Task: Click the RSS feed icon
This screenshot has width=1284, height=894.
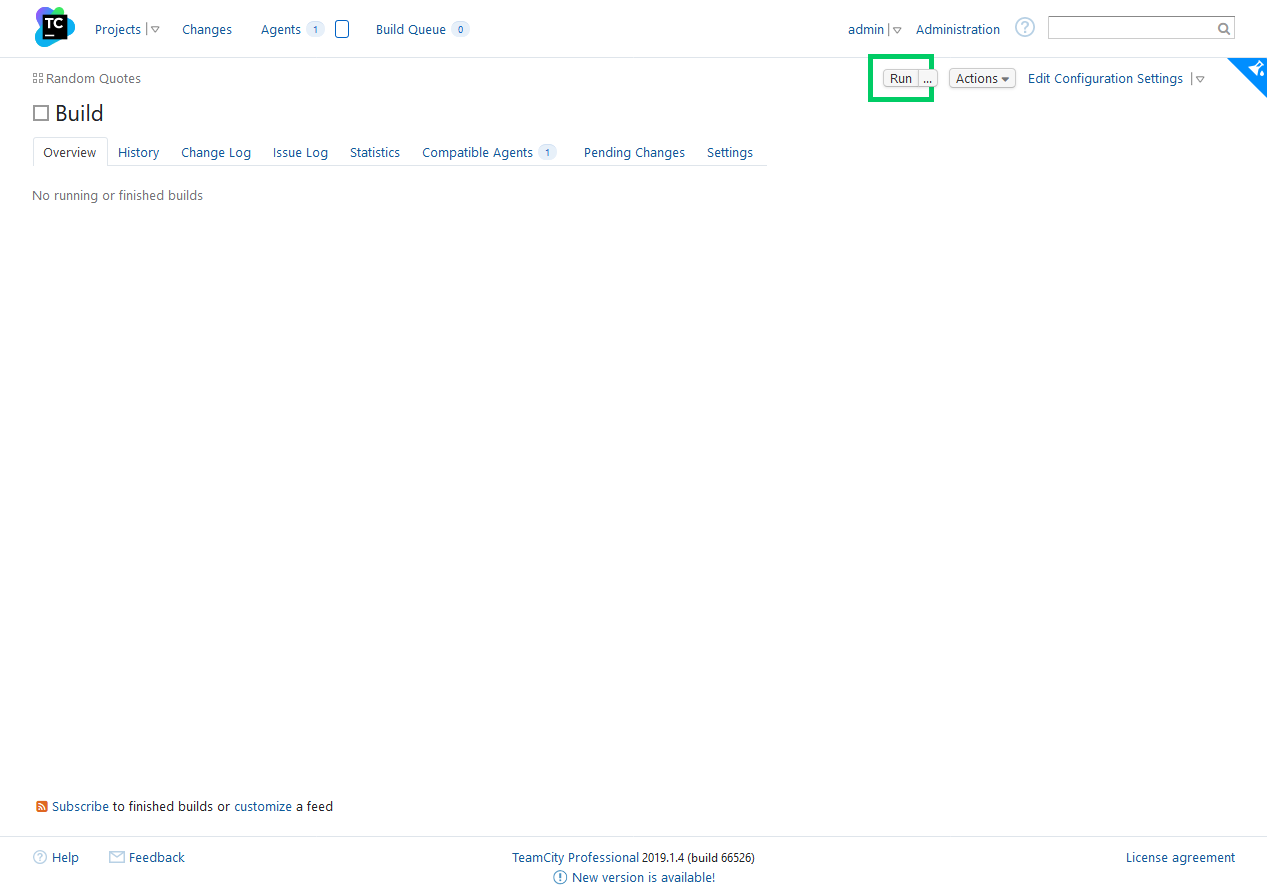Action: (x=42, y=806)
